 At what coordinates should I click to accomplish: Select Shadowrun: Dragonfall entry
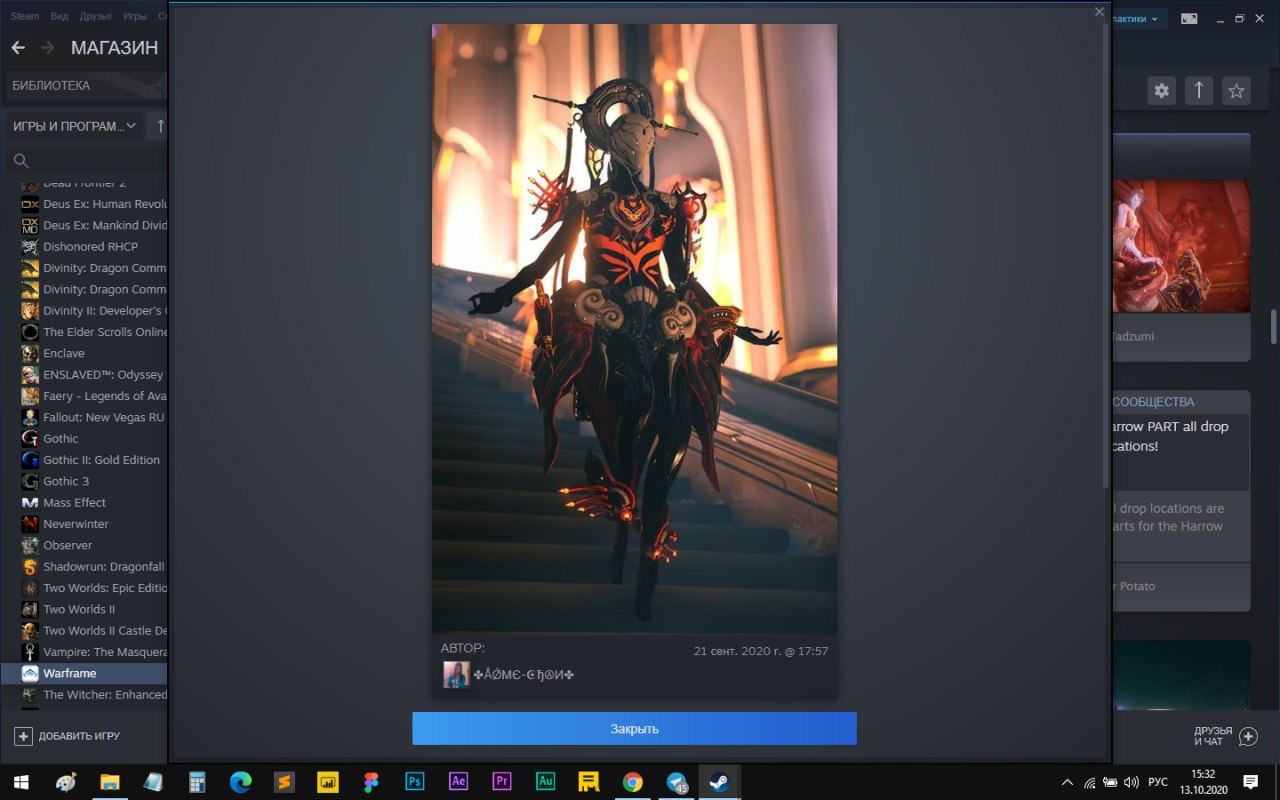click(x=93, y=567)
